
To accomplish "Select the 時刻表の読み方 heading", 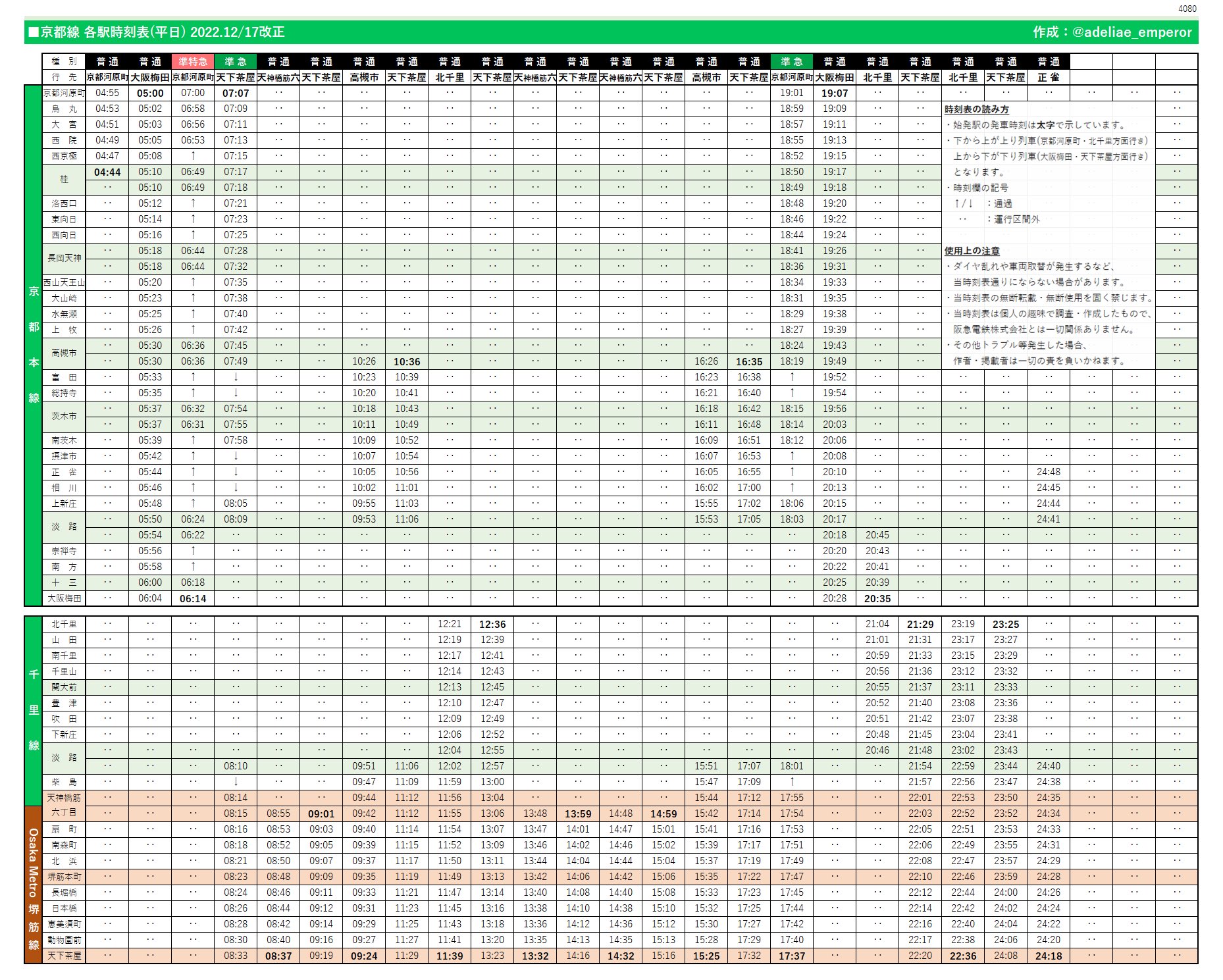I will click(x=976, y=109).
